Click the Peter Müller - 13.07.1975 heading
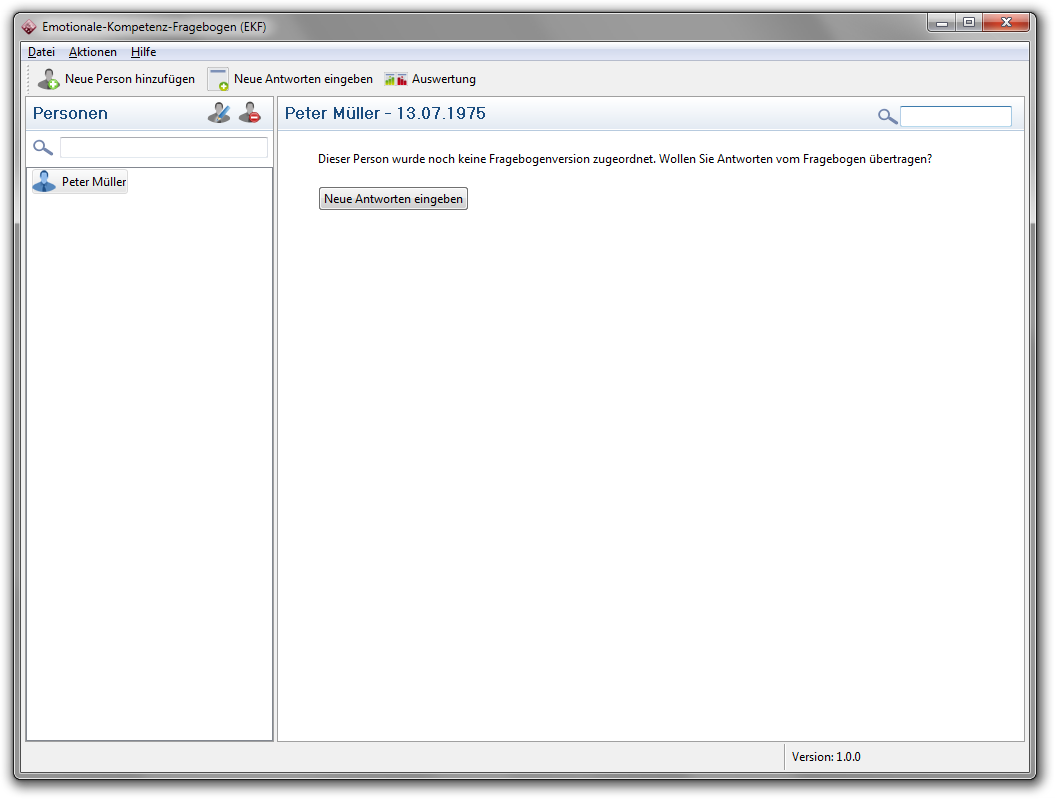This screenshot has height=799, width=1055. tap(385, 113)
